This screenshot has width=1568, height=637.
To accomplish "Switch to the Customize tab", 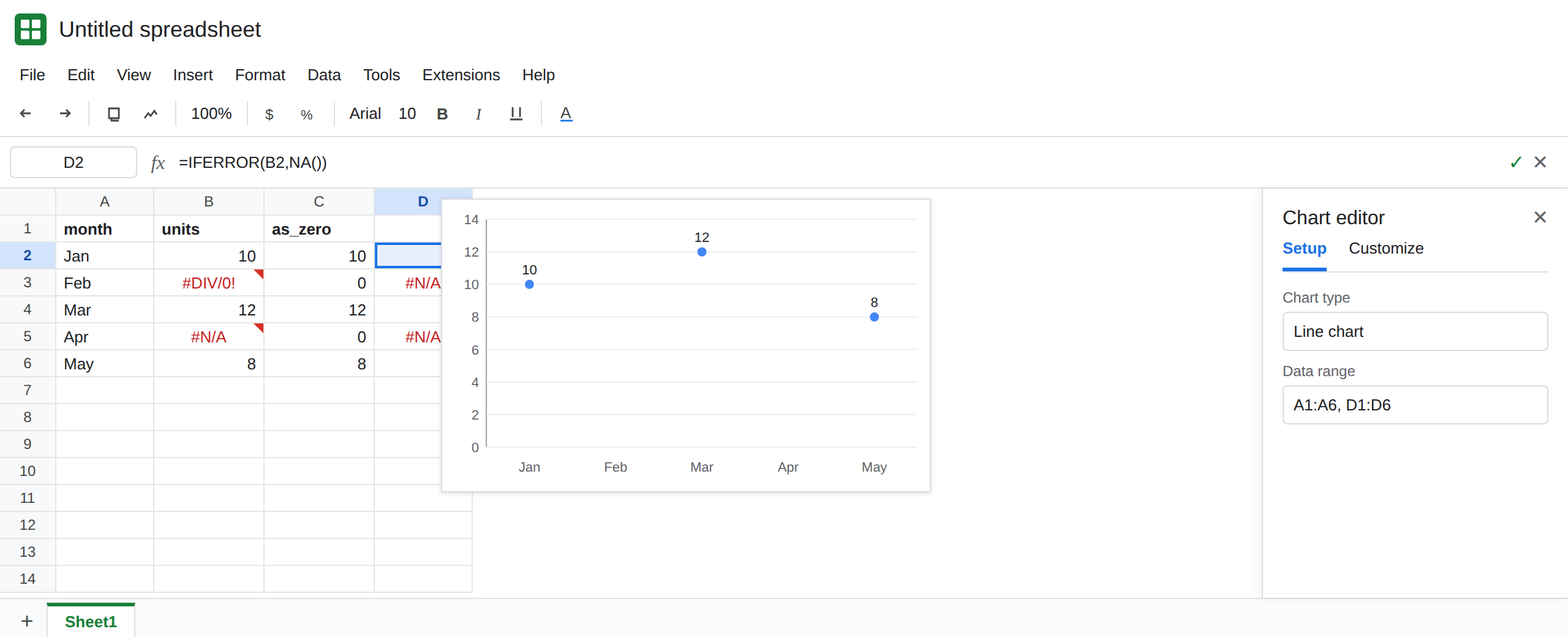I will click(1386, 249).
